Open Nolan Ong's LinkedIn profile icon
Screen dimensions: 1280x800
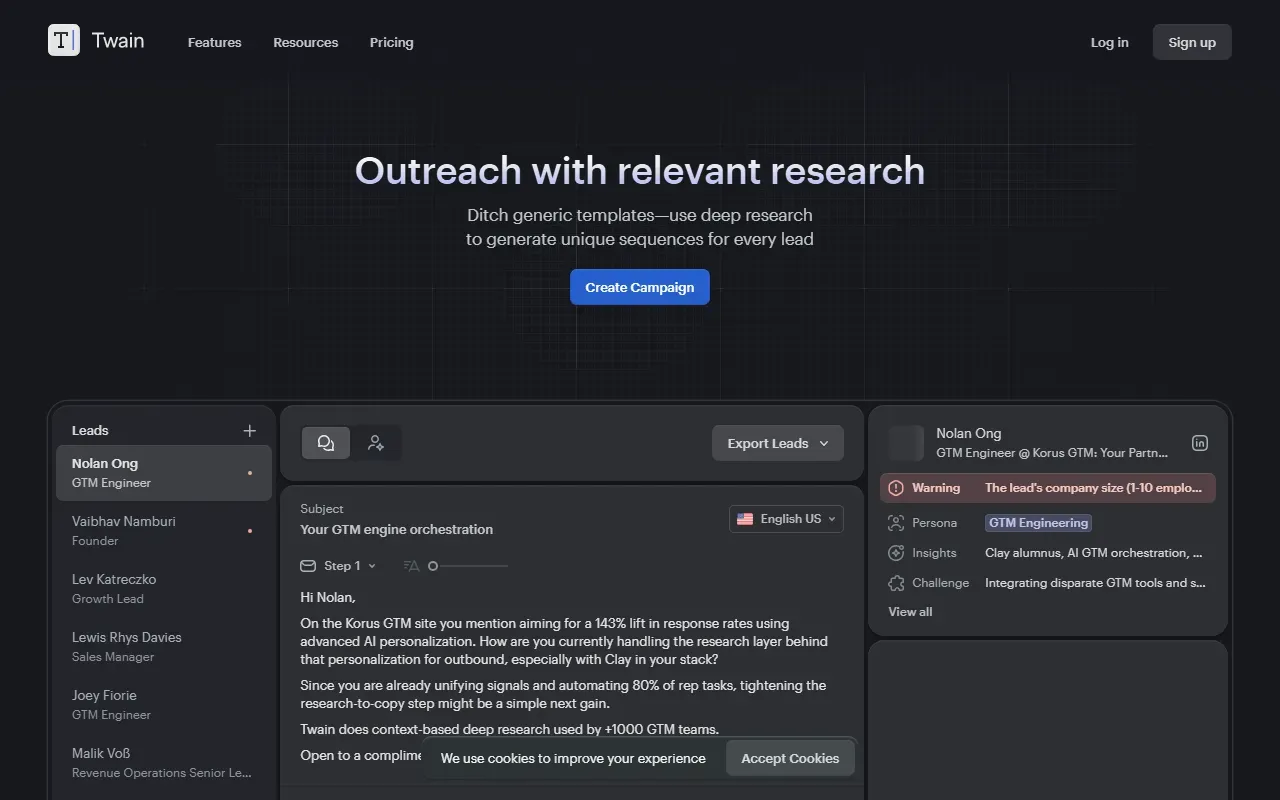click(1200, 443)
